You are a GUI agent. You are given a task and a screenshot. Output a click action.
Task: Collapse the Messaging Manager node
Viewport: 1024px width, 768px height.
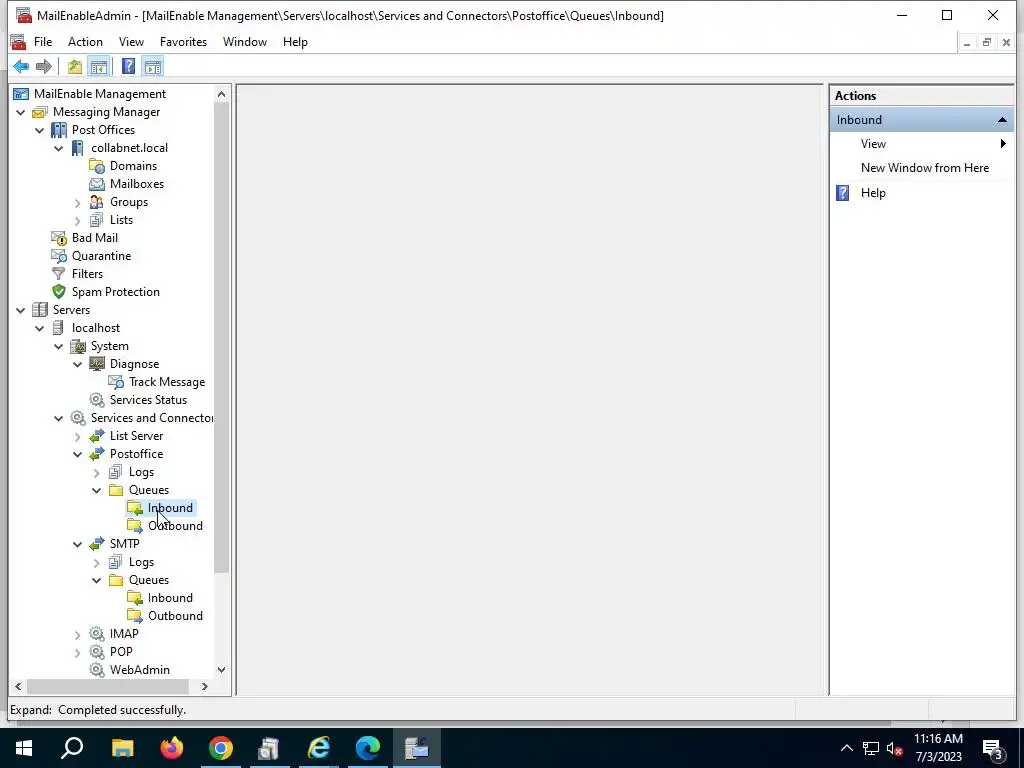click(21, 112)
